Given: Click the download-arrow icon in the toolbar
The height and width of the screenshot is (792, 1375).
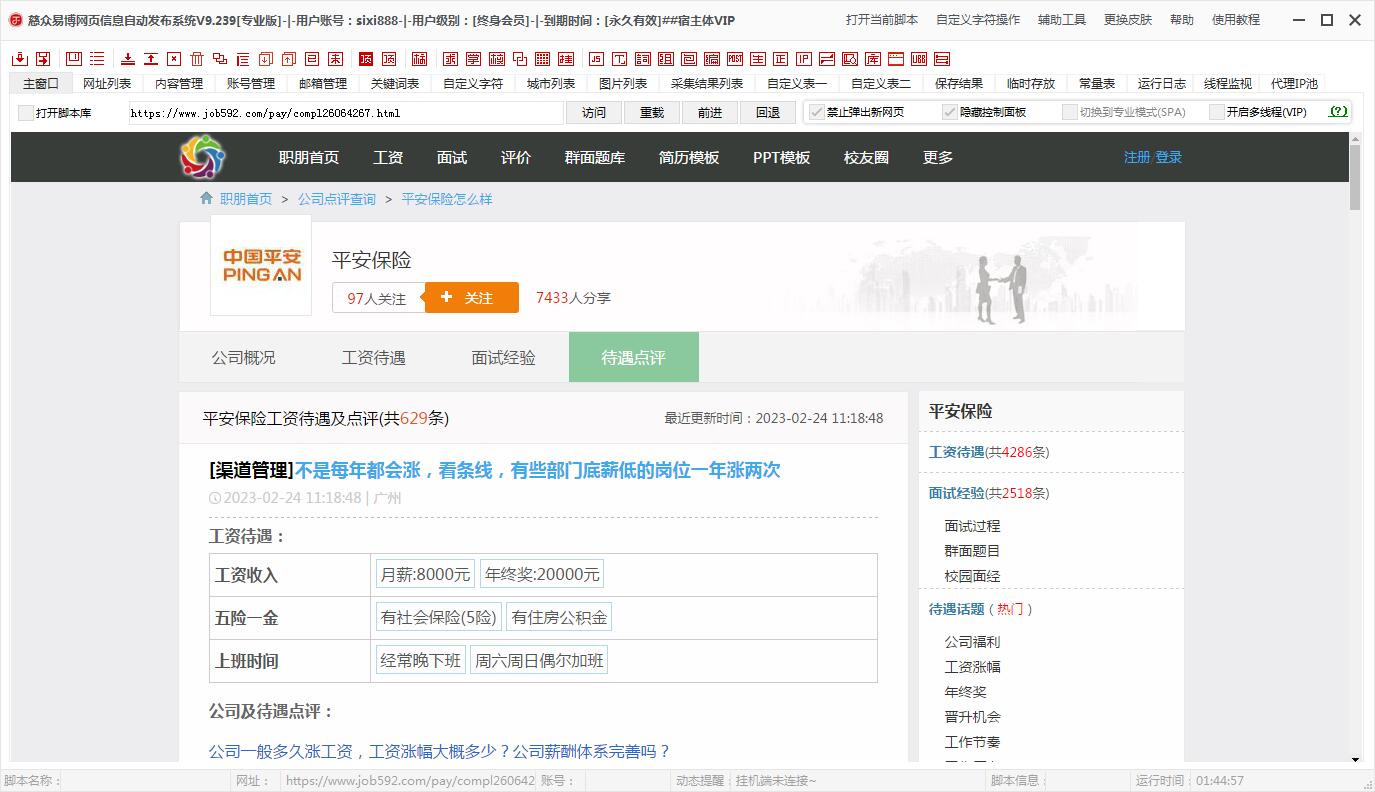Looking at the screenshot, I should pyautogui.click(x=128, y=58).
